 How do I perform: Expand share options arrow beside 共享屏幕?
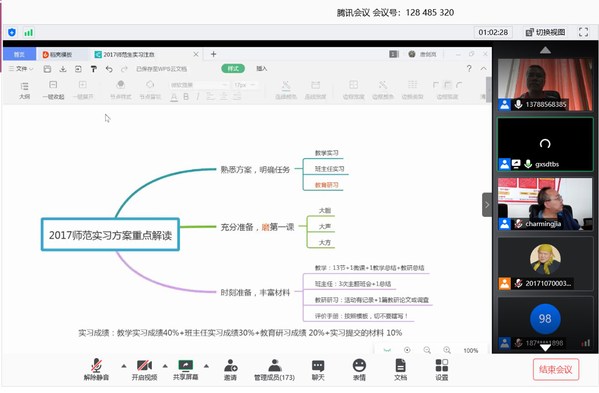click(x=206, y=366)
